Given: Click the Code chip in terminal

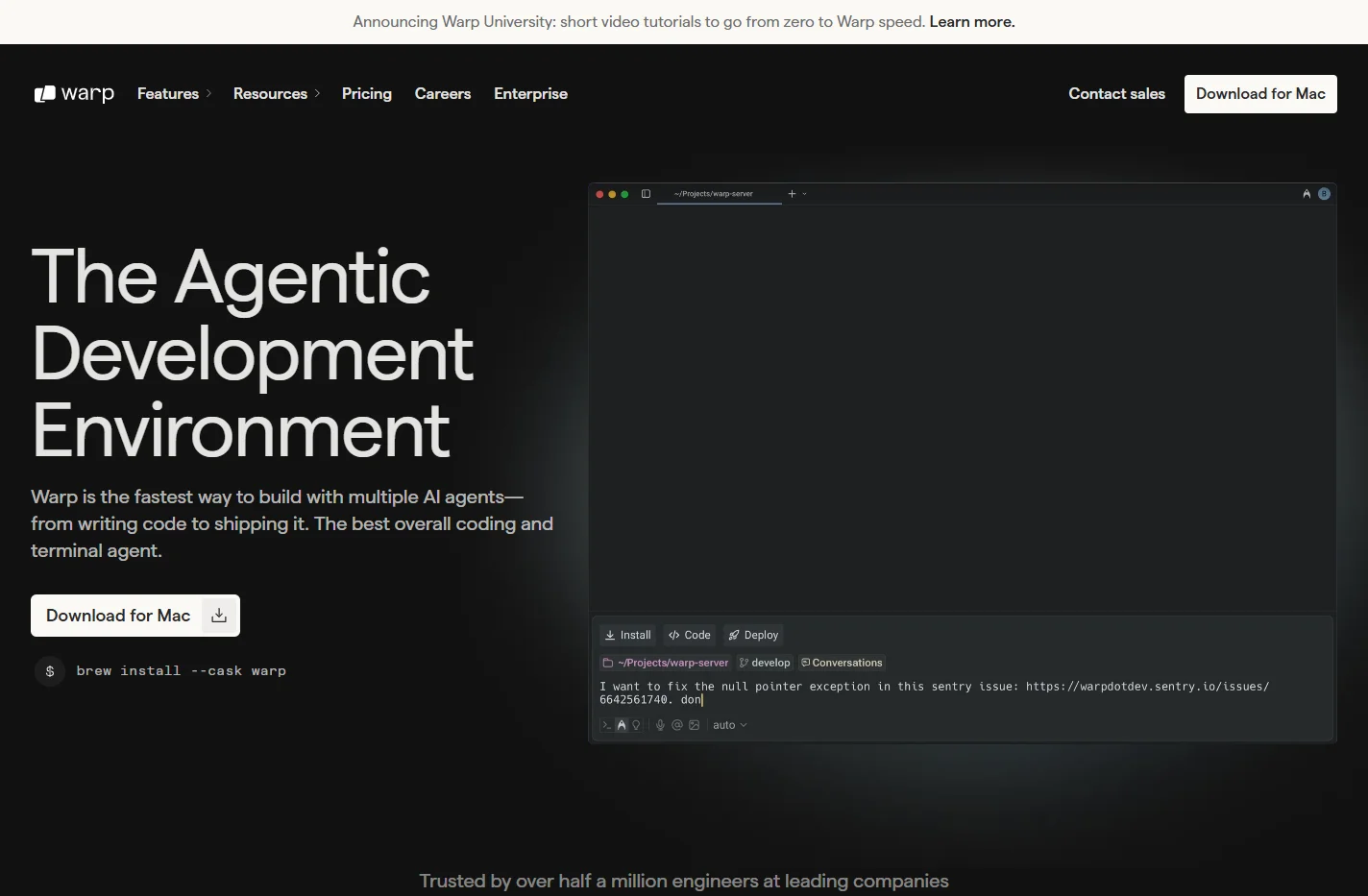Looking at the screenshot, I should [x=690, y=635].
